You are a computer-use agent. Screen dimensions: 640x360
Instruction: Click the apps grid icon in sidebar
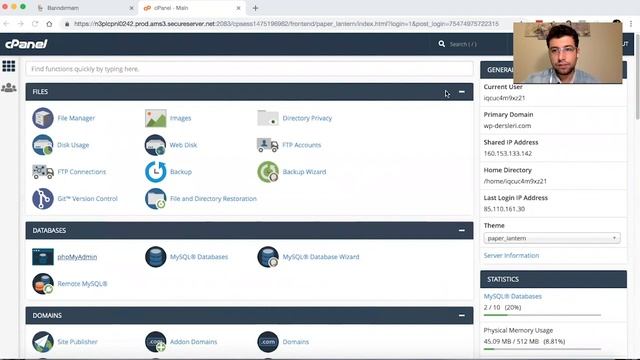pos(9,66)
